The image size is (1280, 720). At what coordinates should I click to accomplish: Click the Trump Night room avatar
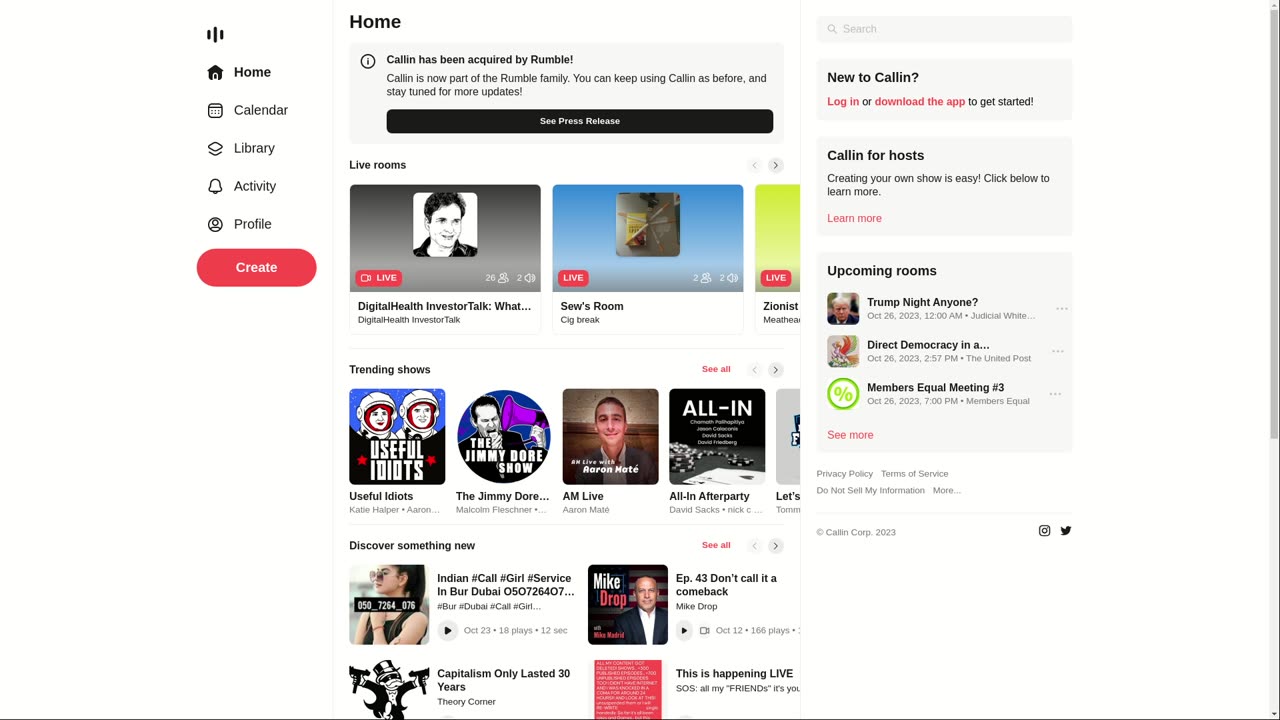pyautogui.click(x=843, y=309)
